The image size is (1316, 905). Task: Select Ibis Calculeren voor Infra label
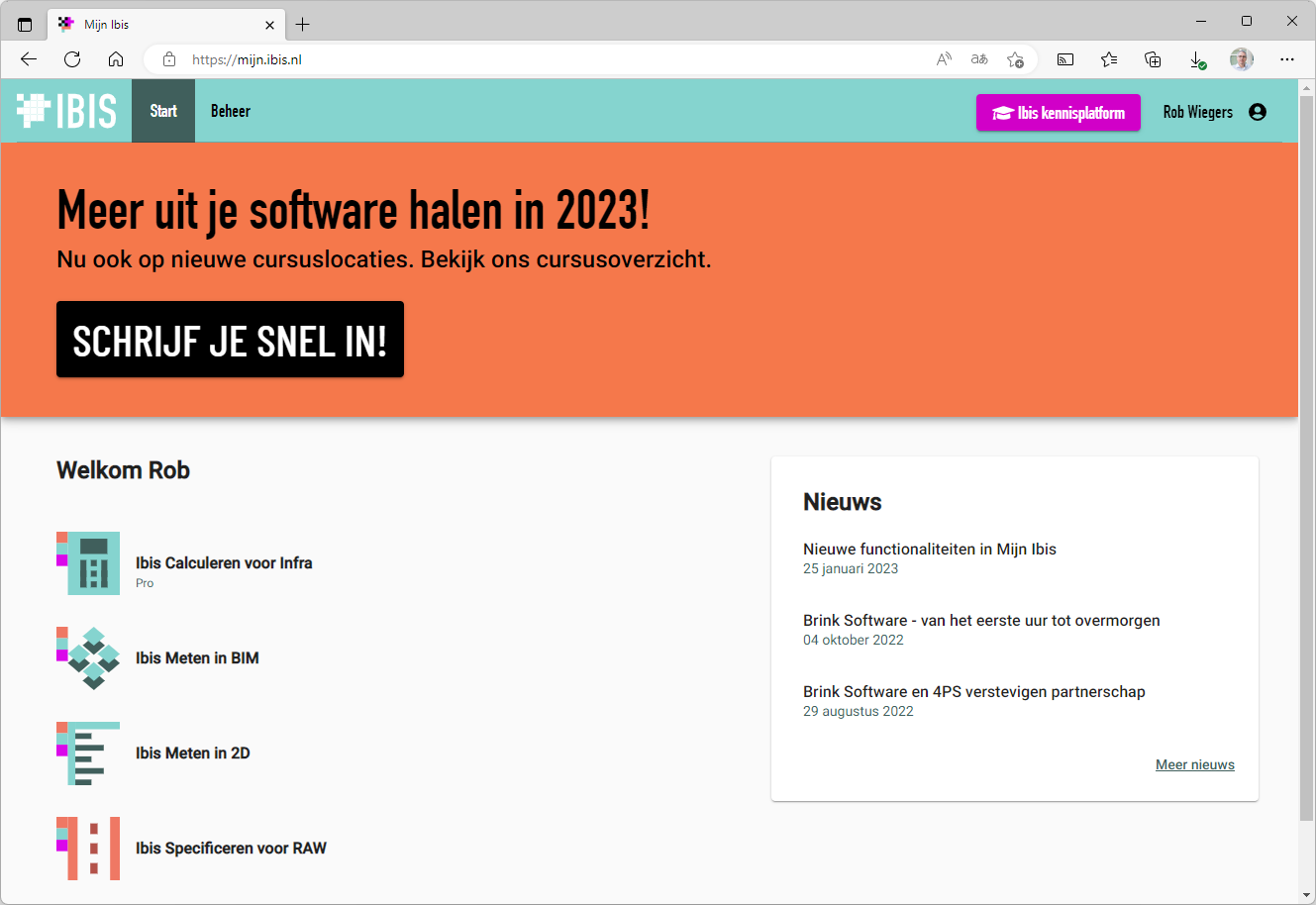click(224, 562)
